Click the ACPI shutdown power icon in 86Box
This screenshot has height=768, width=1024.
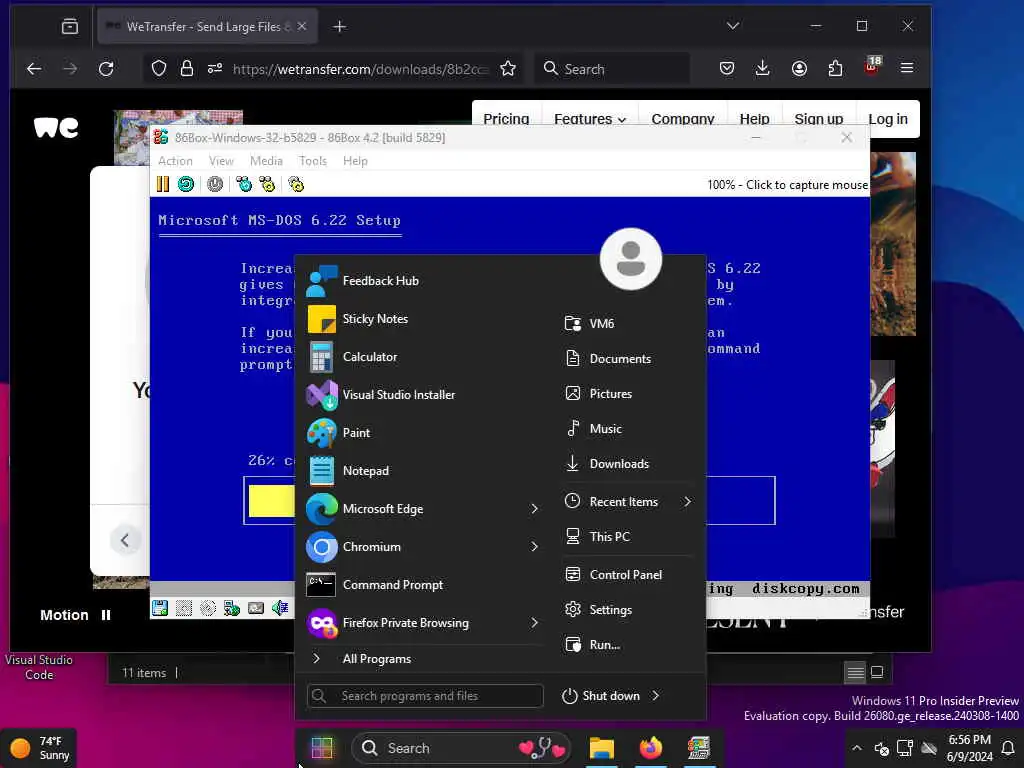click(x=215, y=184)
